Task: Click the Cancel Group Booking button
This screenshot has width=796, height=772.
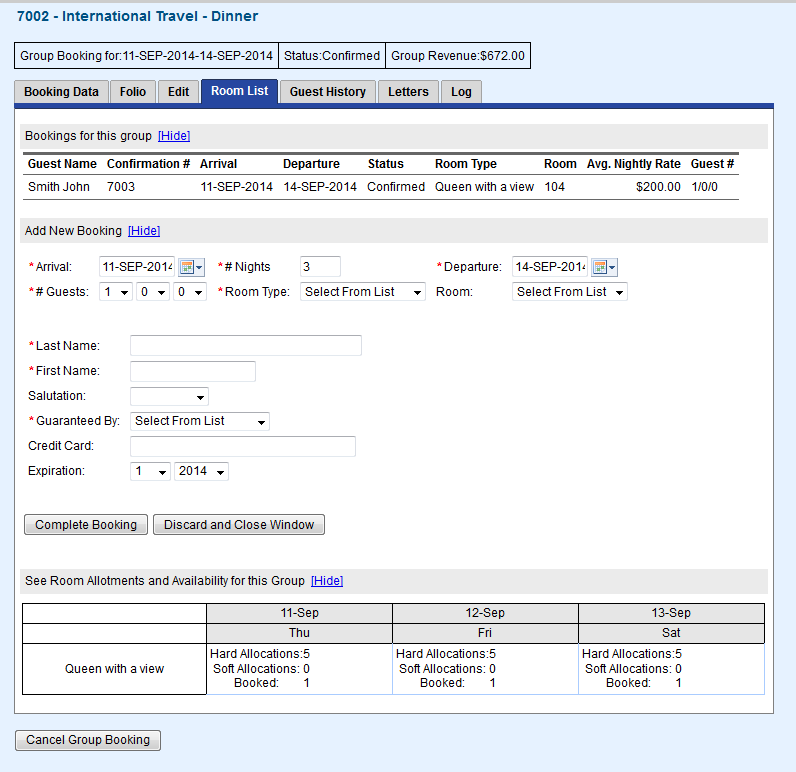Action: coord(88,740)
